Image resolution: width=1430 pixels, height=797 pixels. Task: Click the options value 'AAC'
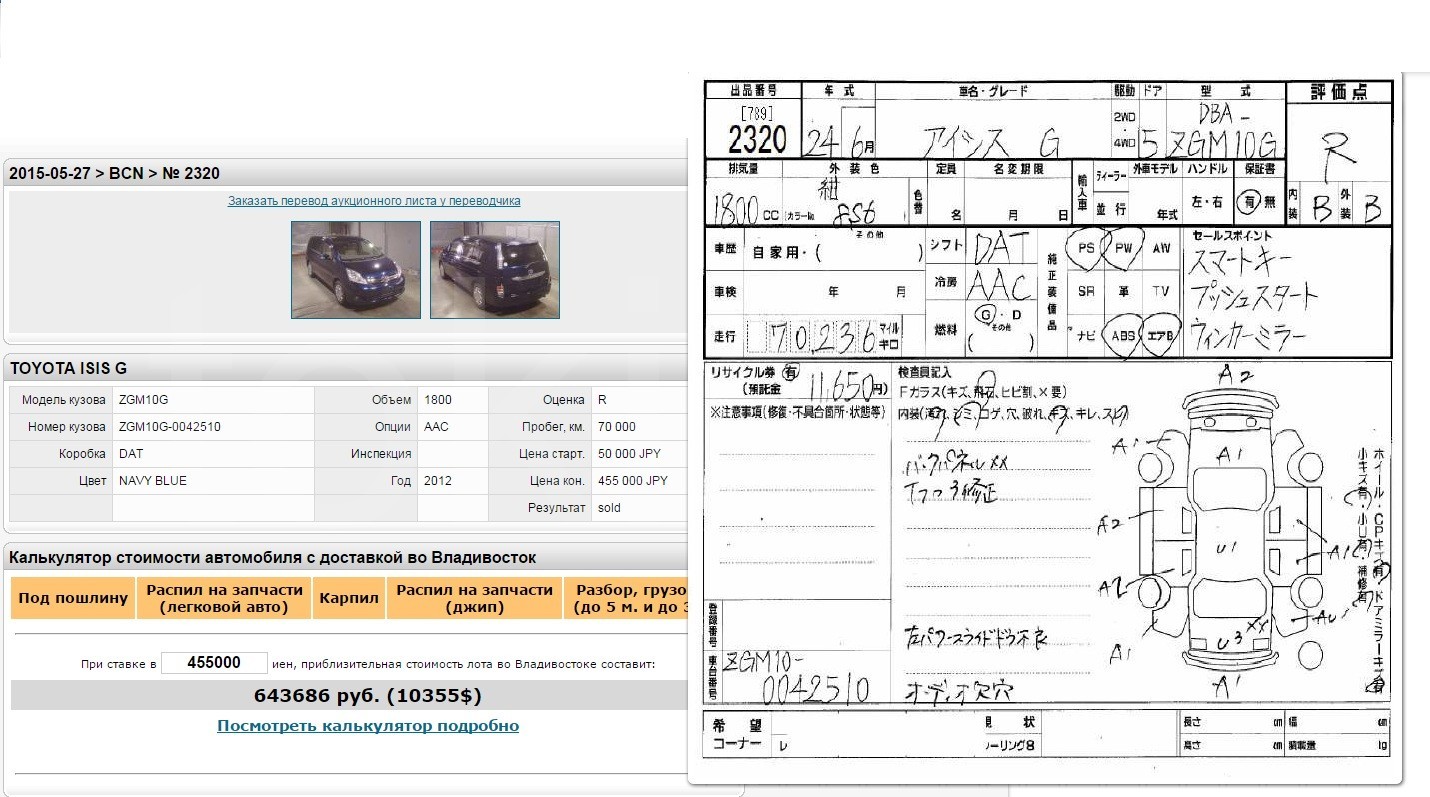[437, 427]
